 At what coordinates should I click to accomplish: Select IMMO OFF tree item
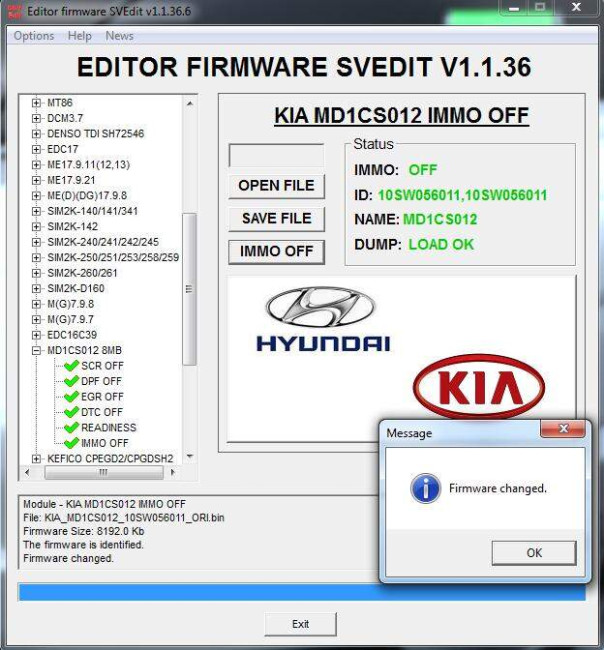click(x=105, y=443)
